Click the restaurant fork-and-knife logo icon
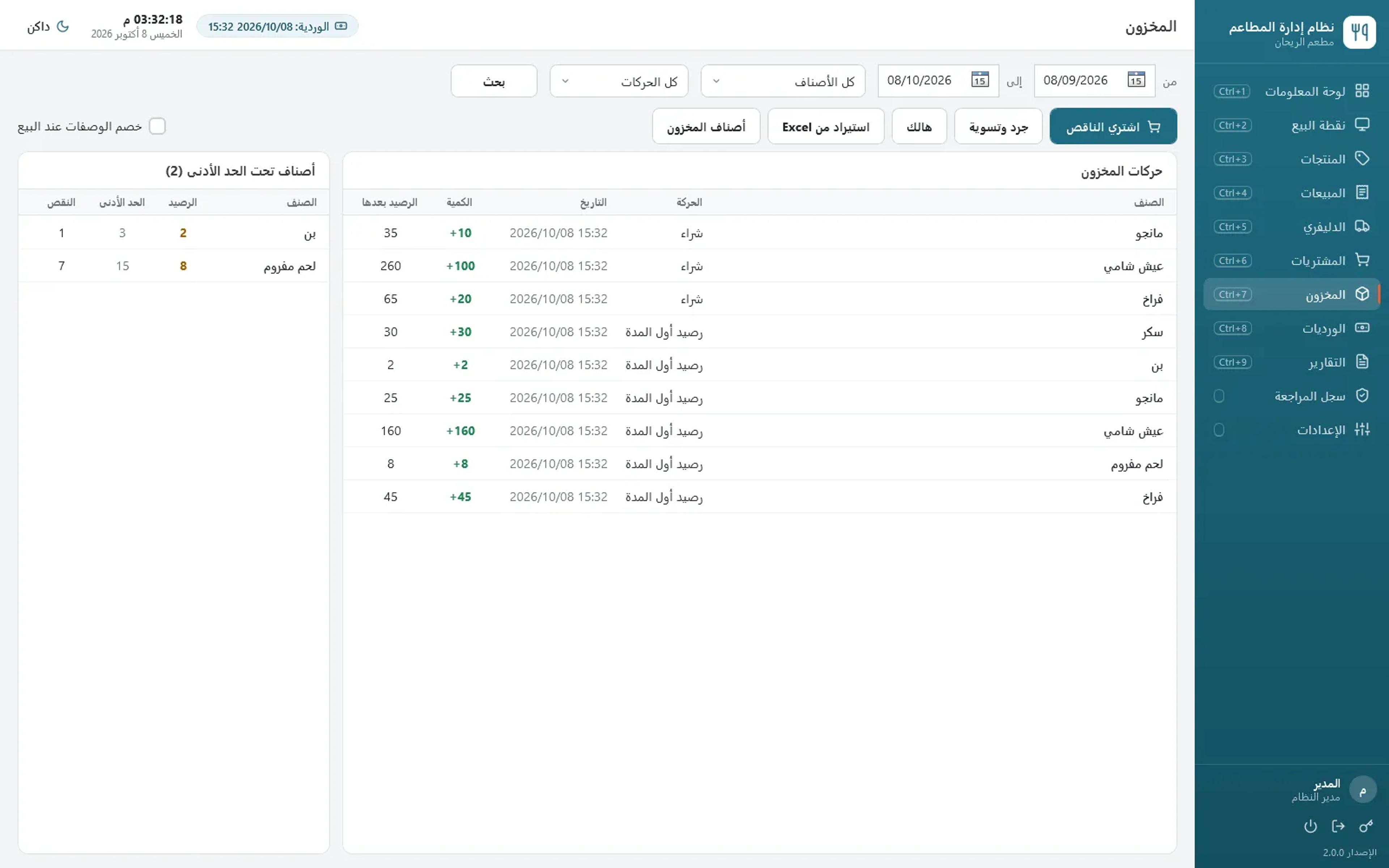The width and height of the screenshot is (1389, 868). (x=1359, y=32)
